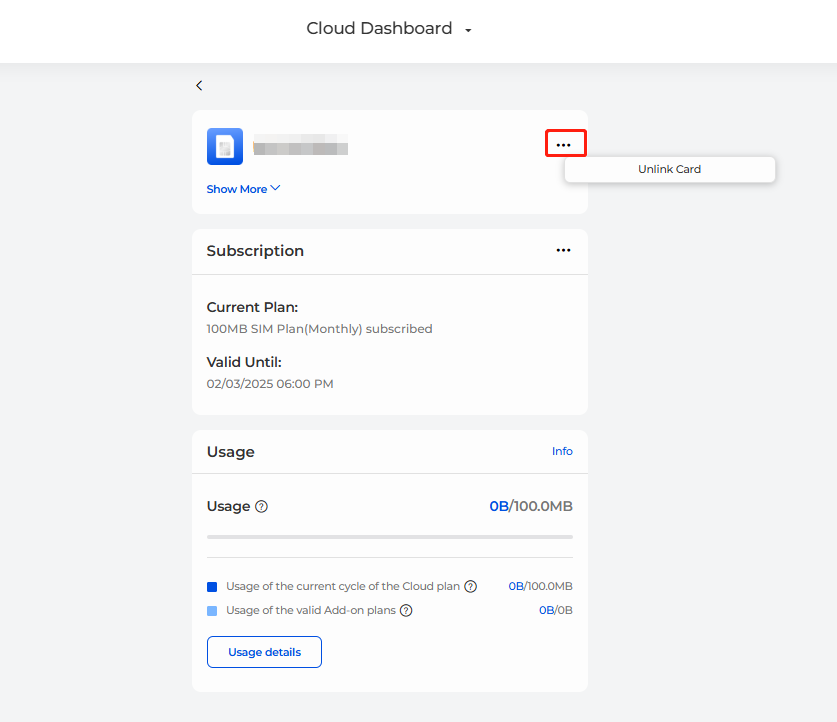Click the dark blue Cloud plan legend square
Viewport: 837px width, 722px height.
(212, 587)
